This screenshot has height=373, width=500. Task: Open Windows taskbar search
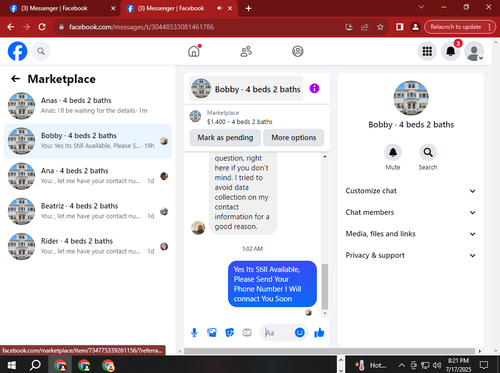click(x=35, y=365)
